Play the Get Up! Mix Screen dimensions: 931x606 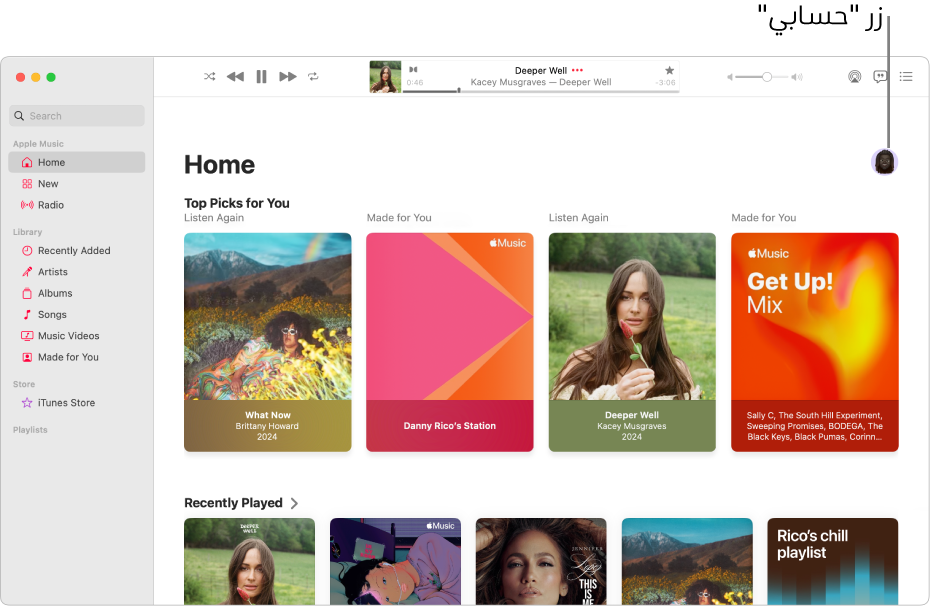coord(814,342)
